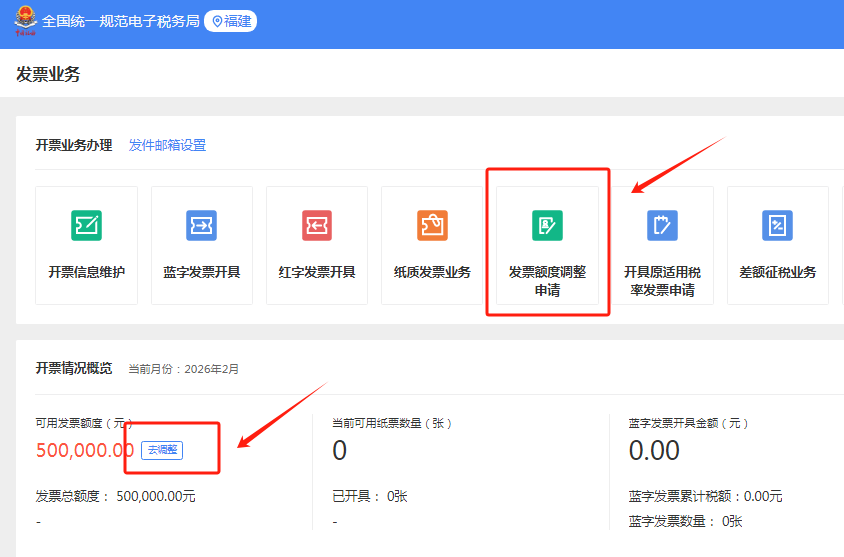
Task: Open the 福建 region selector
Action: pyautogui.click(x=231, y=21)
